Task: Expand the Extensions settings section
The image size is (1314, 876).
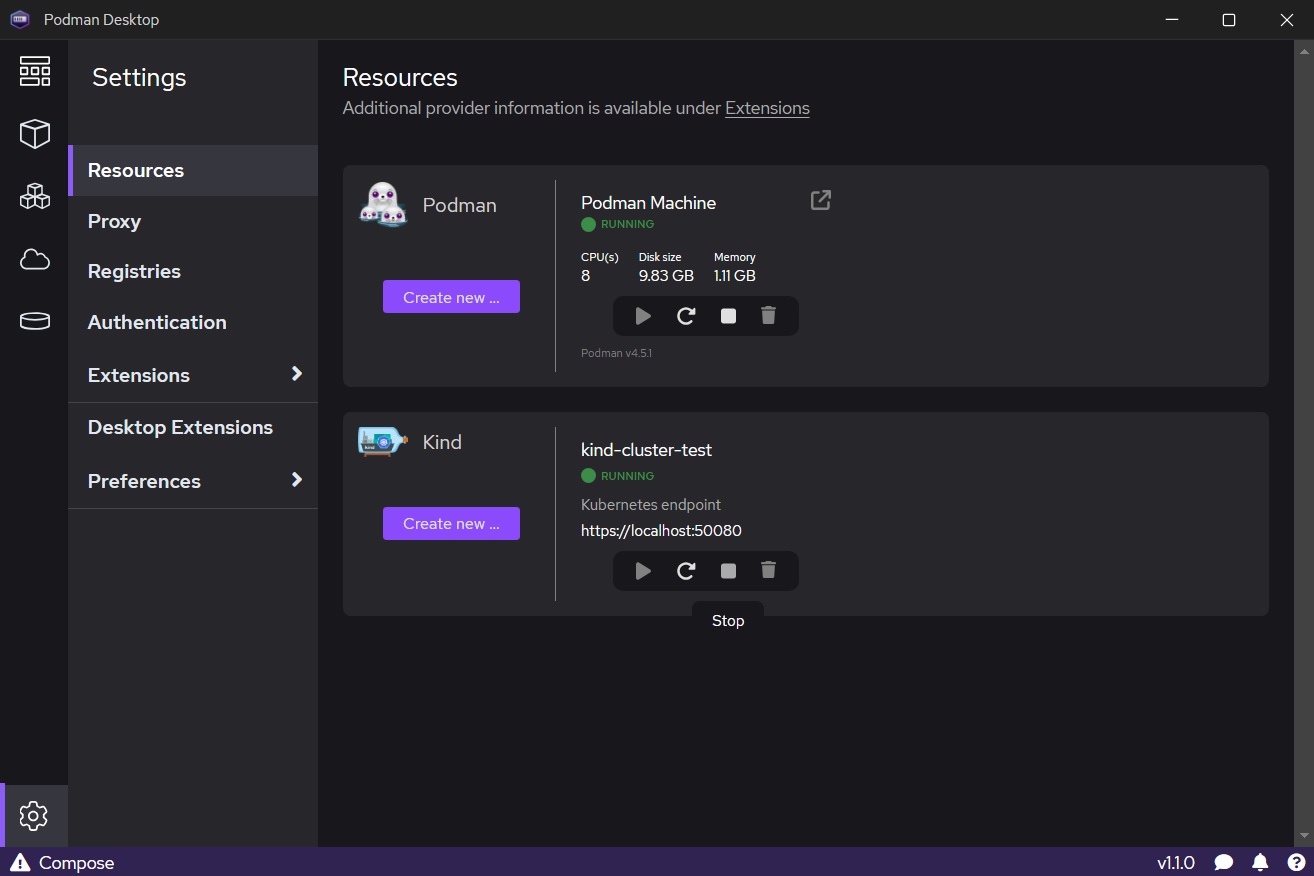Action: pyautogui.click(x=296, y=374)
